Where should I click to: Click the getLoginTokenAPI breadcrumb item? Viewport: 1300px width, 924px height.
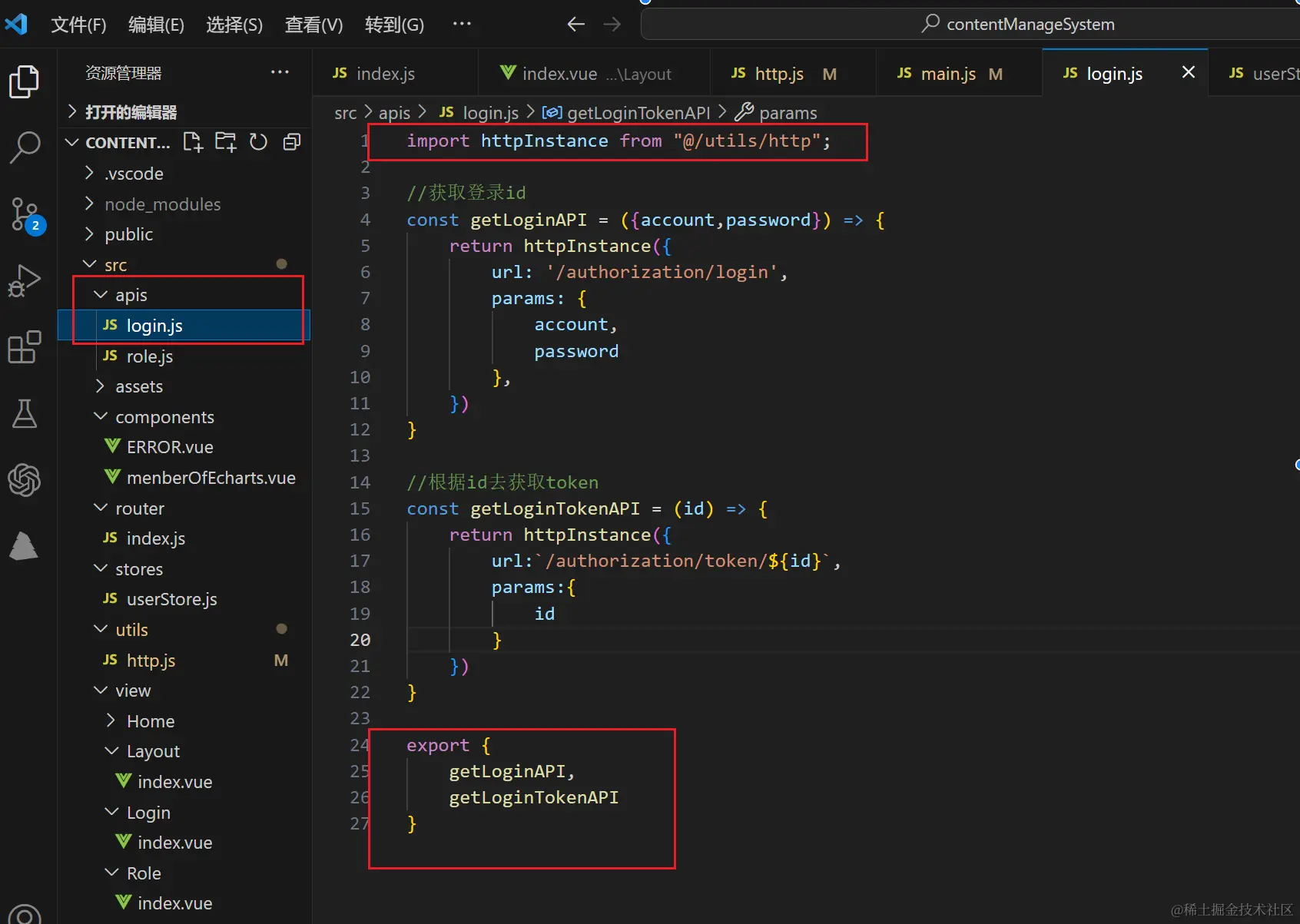[x=638, y=112]
